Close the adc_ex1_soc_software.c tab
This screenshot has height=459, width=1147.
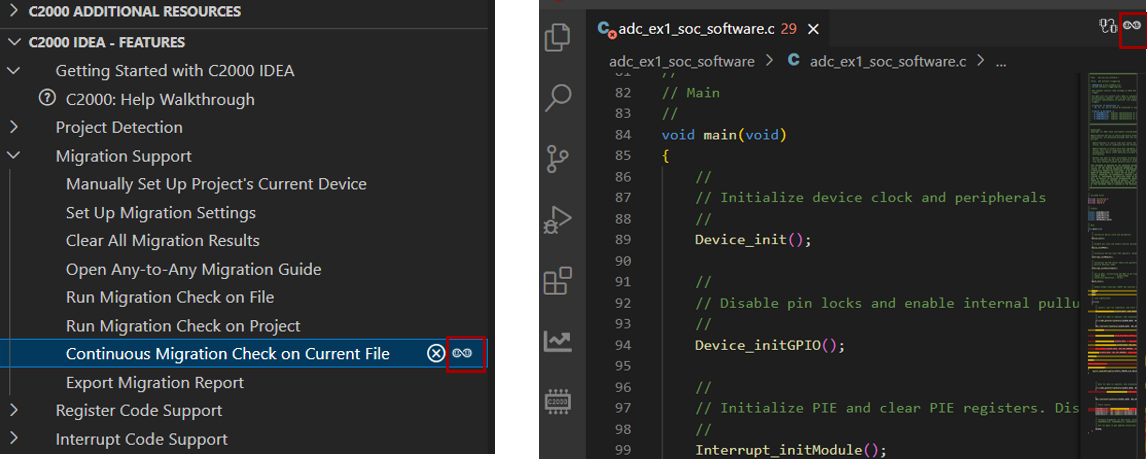814,29
